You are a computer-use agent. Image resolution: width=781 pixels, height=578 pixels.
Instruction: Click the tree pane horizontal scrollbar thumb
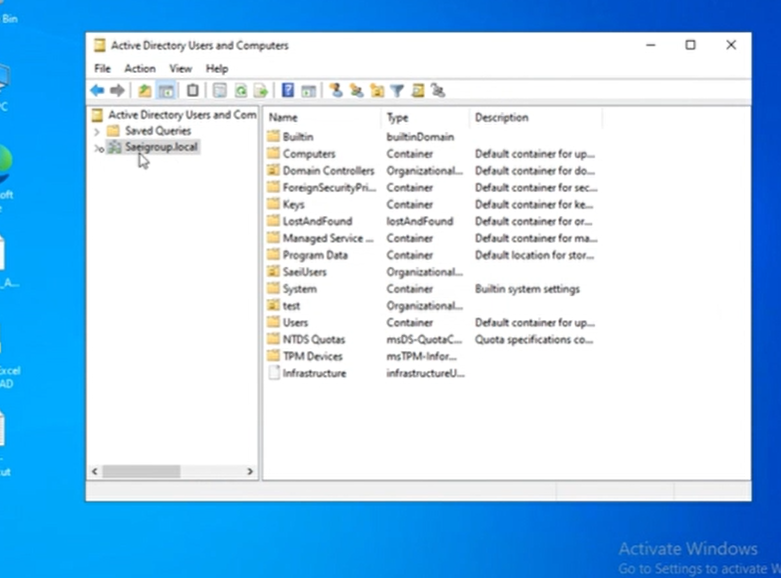point(141,471)
